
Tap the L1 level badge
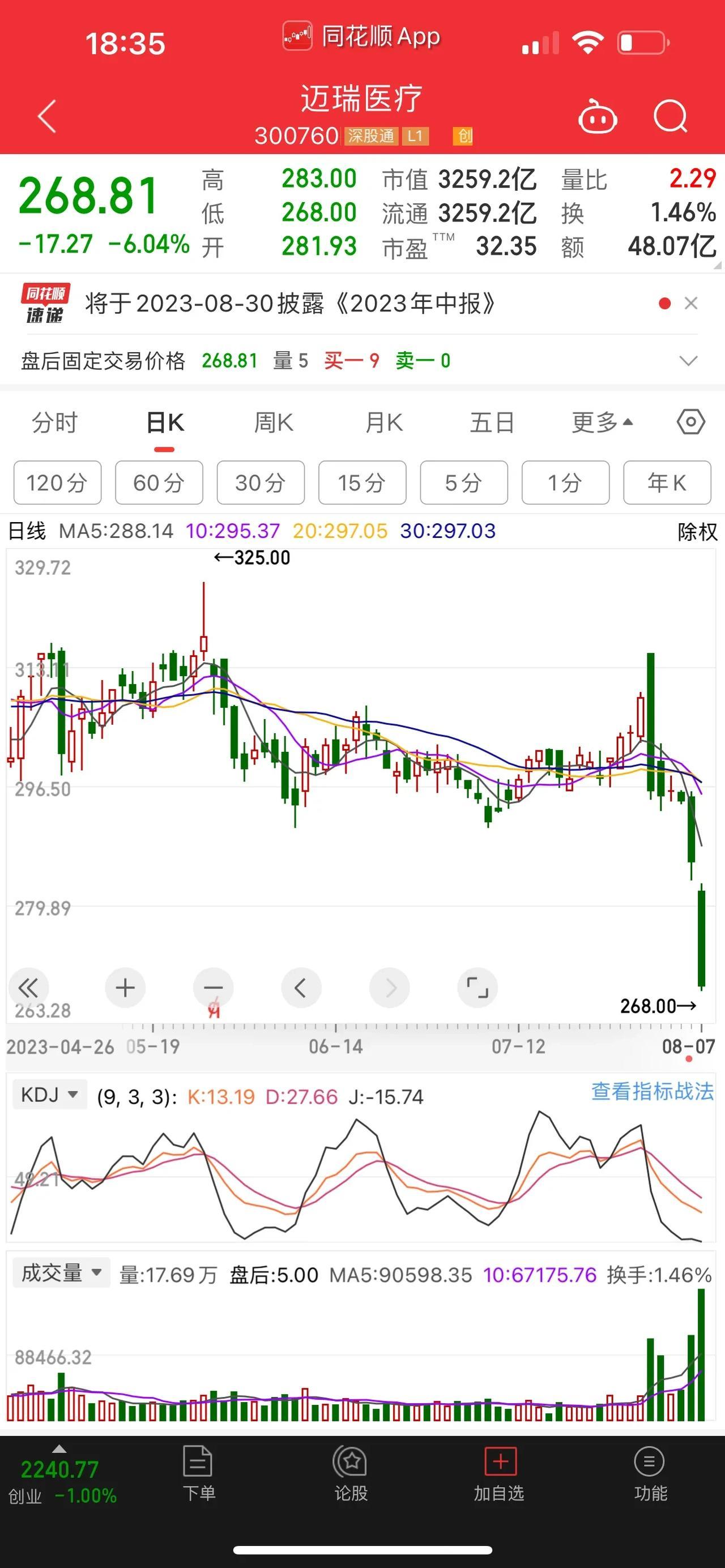pyautogui.click(x=415, y=136)
